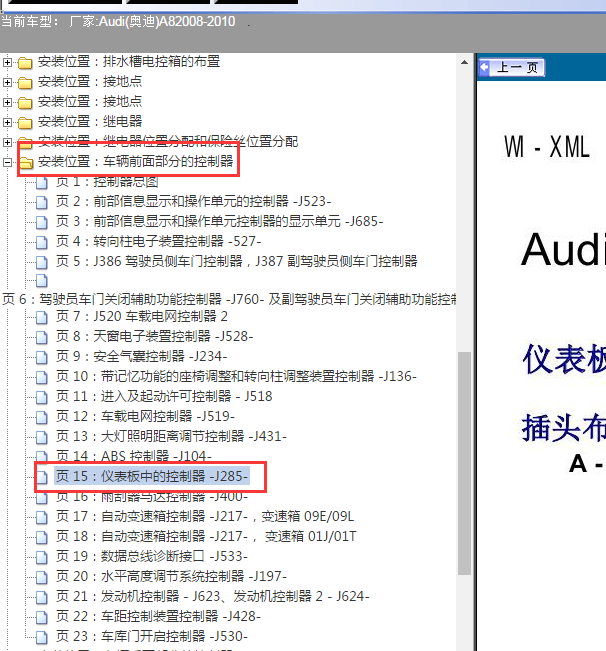Open 页 12 车载电网控制器 -J519-
This screenshot has width=606, height=651.
(145, 416)
